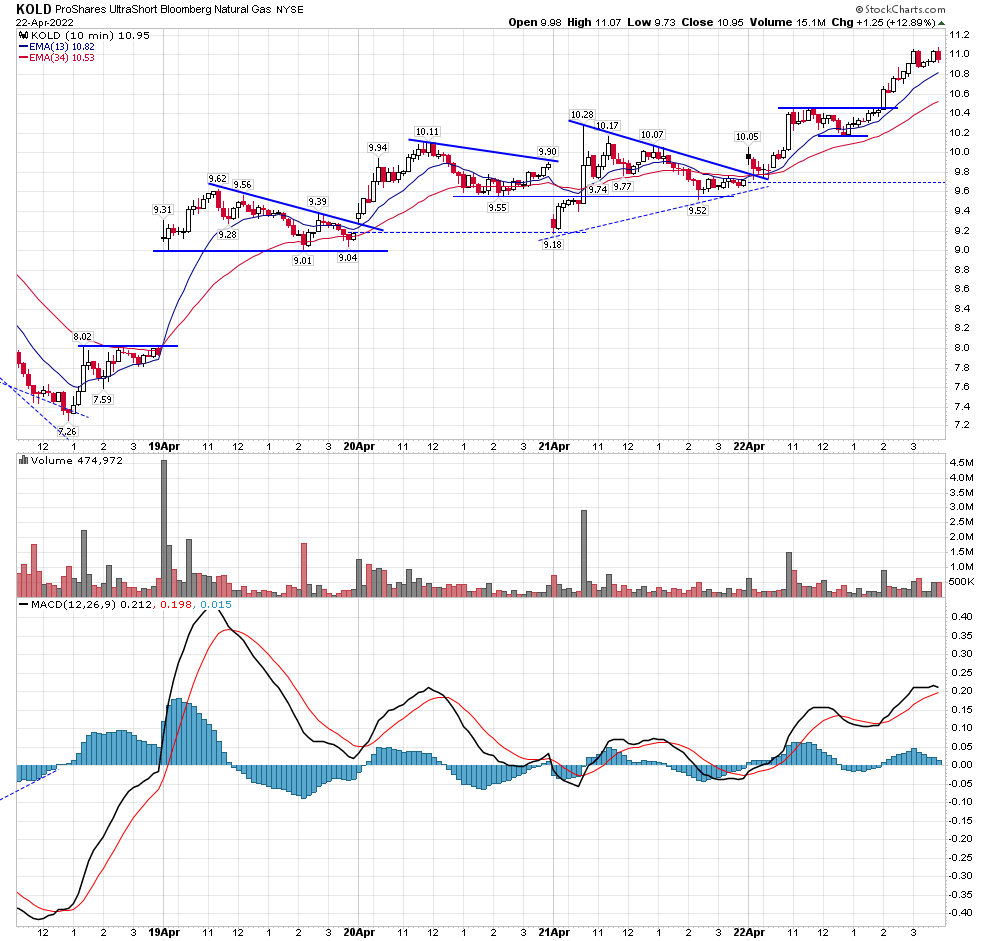This screenshot has width=990, height=941.
Task: Click the green up-arrow next to Chg value
Action: click(941, 23)
